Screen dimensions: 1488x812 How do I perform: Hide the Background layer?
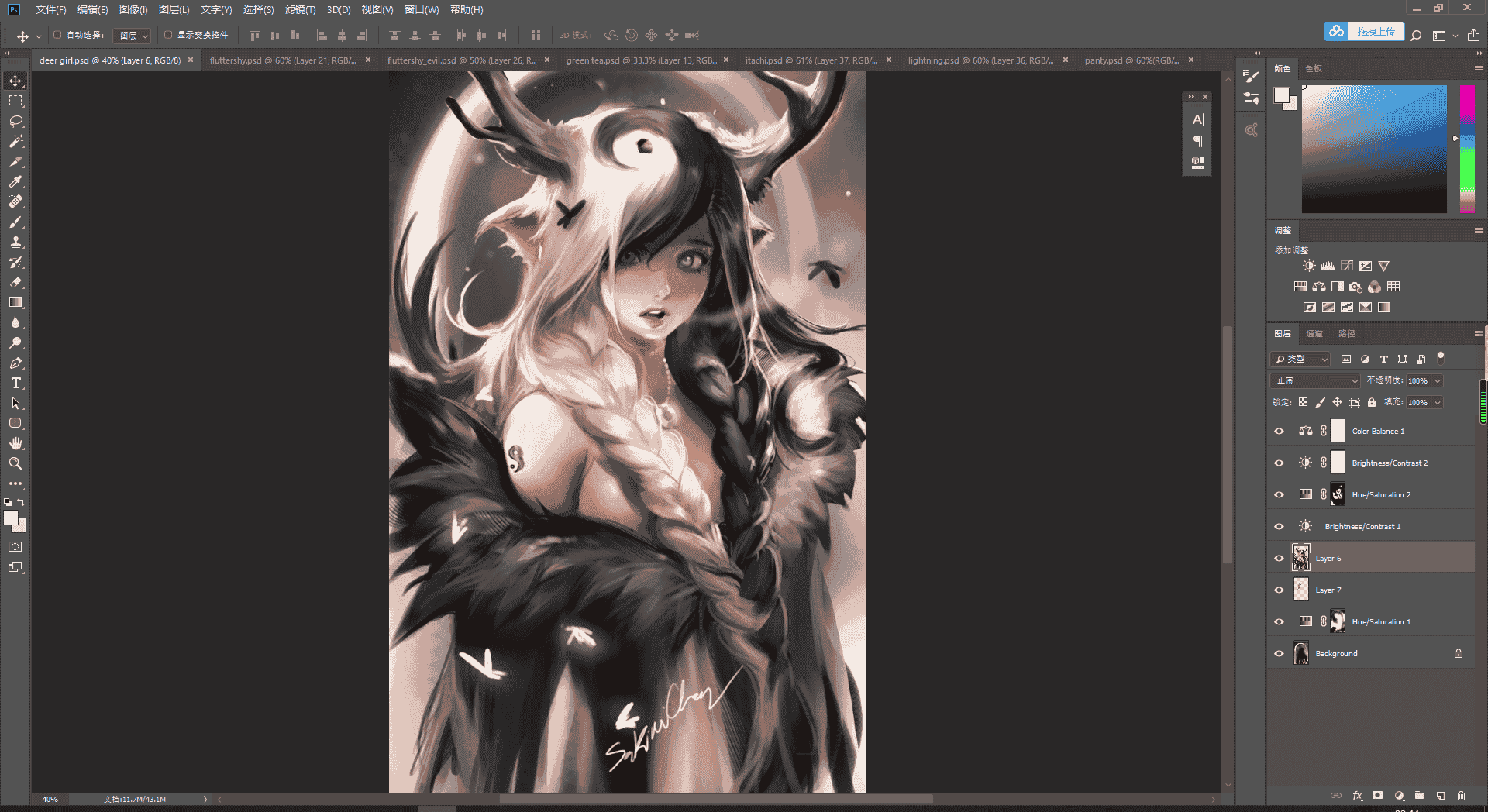(1280, 654)
